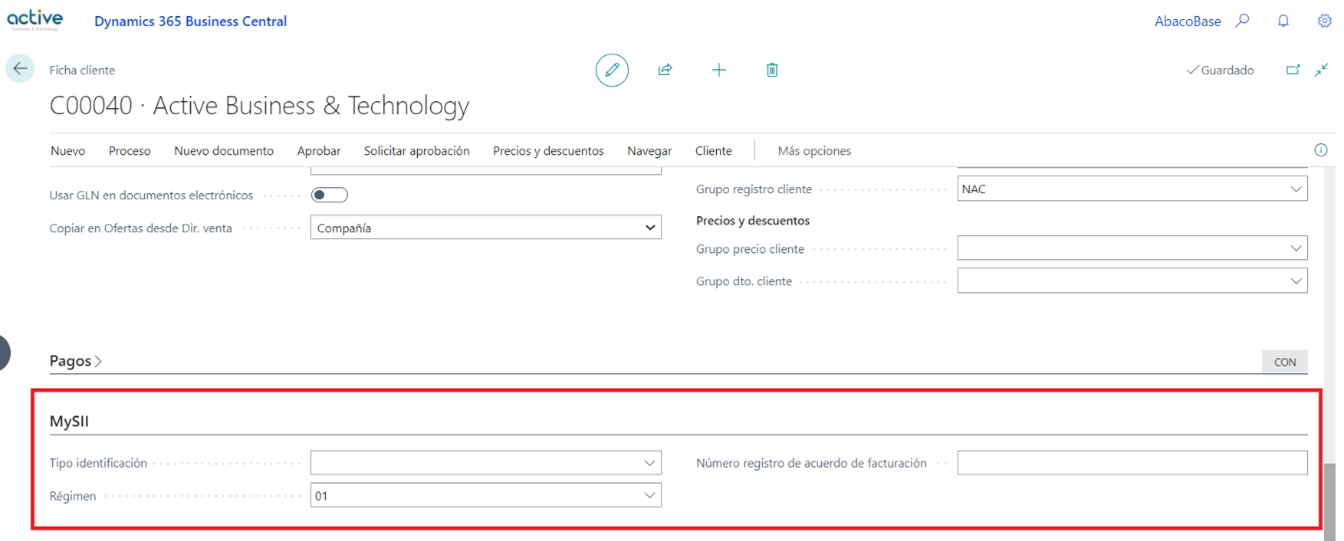Click Dynamics 365 Business Central link
The height and width of the screenshot is (541, 1344).
191,21
